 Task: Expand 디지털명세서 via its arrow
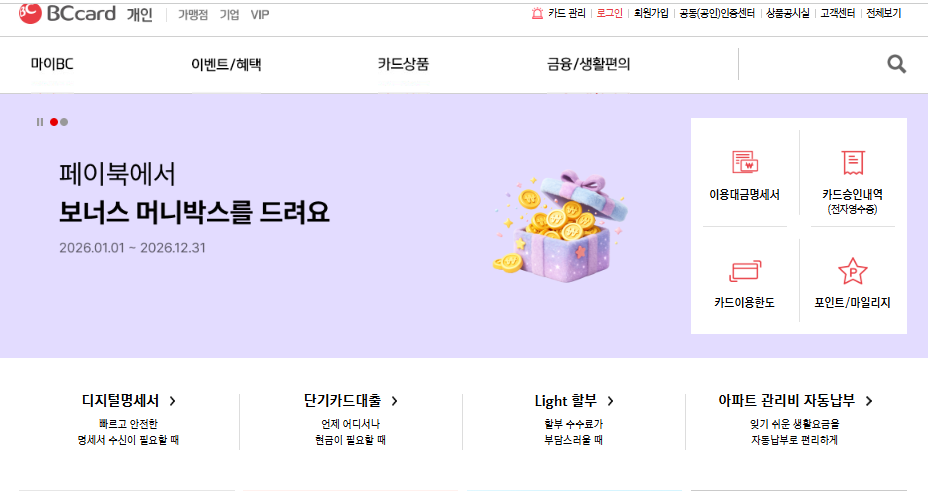click(x=172, y=401)
